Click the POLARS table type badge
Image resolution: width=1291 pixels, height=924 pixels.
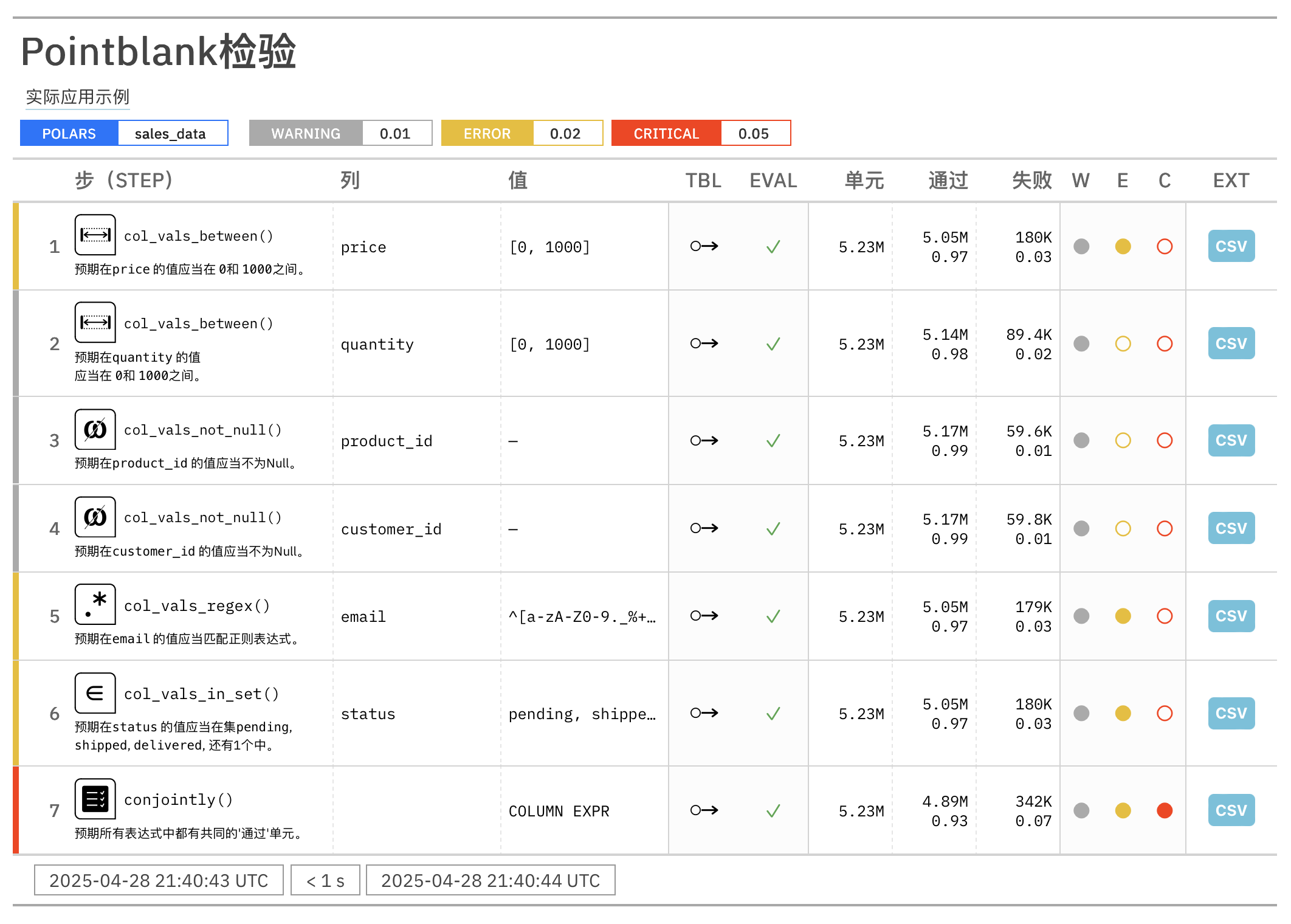[69, 133]
